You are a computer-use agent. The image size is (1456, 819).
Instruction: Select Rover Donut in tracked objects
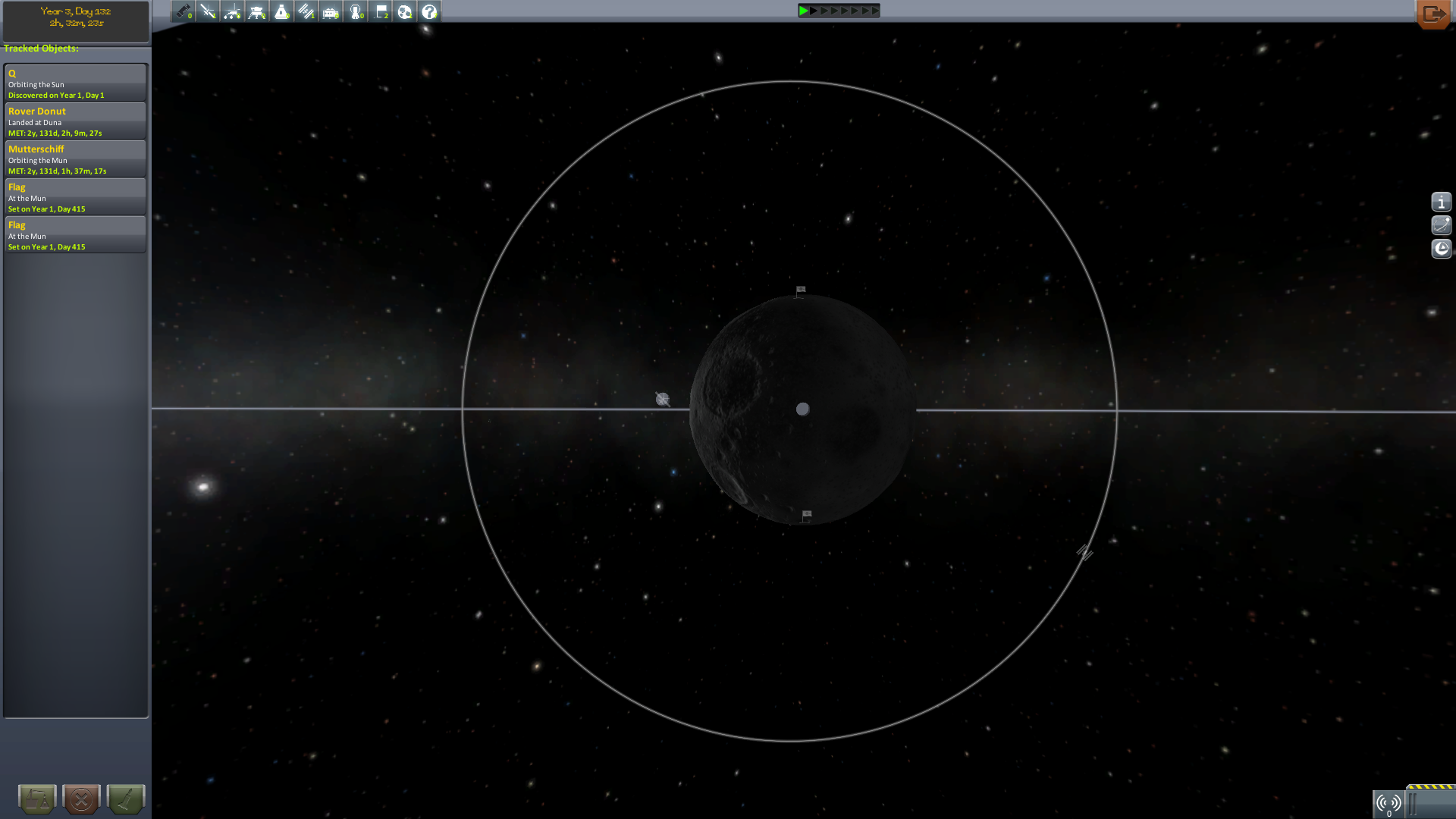point(75,121)
